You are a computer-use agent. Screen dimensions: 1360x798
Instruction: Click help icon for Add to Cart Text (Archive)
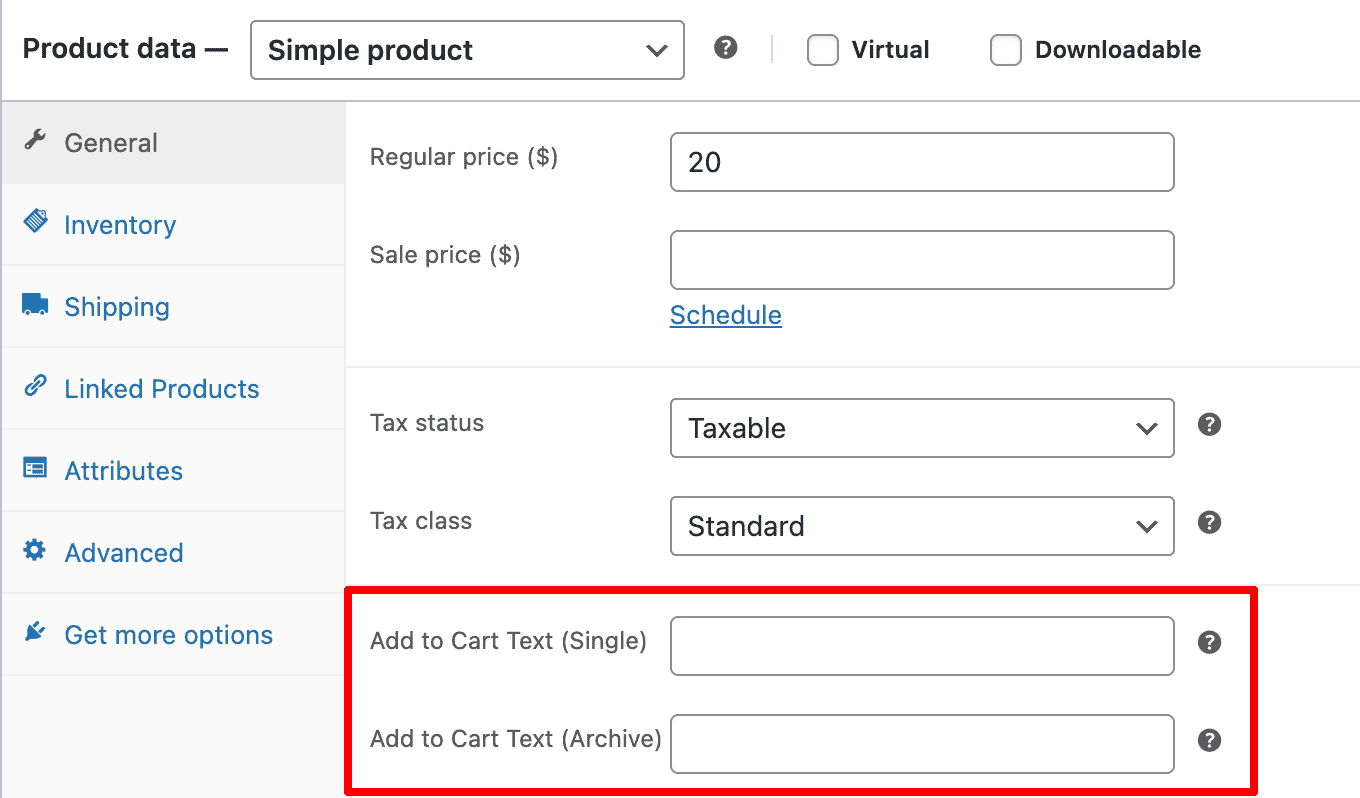(x=1210, y=740)
